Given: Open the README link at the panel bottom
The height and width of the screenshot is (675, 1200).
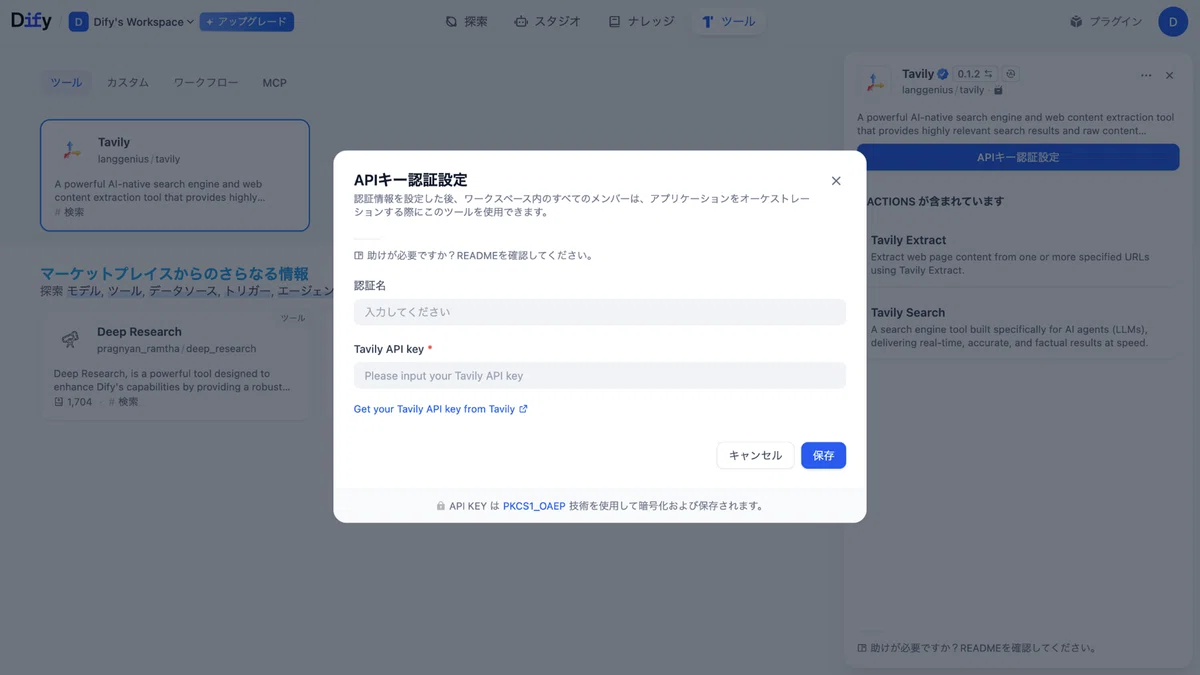Looking at the screenshot, I should [x=977, y=648].
